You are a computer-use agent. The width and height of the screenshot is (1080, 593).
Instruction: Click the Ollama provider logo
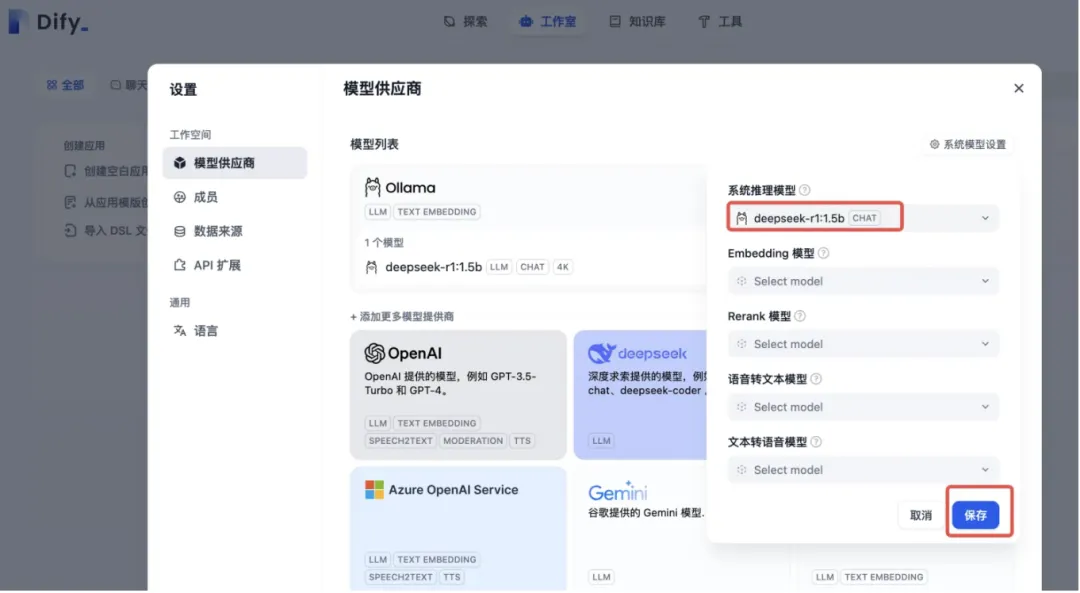[400, 188]
